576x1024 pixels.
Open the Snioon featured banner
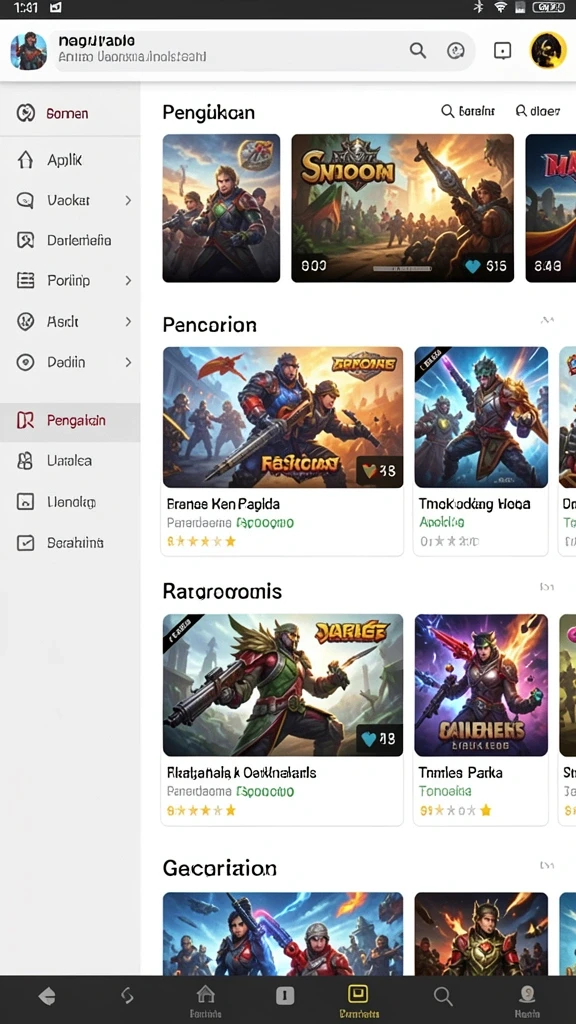click(402, 208)
